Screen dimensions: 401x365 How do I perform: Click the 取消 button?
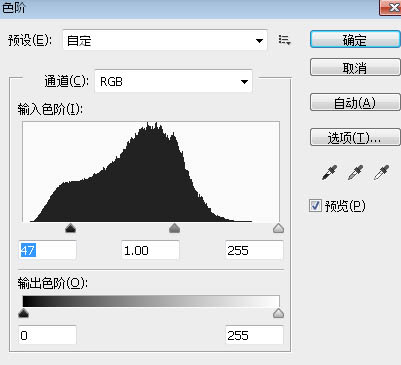point(355,68)
